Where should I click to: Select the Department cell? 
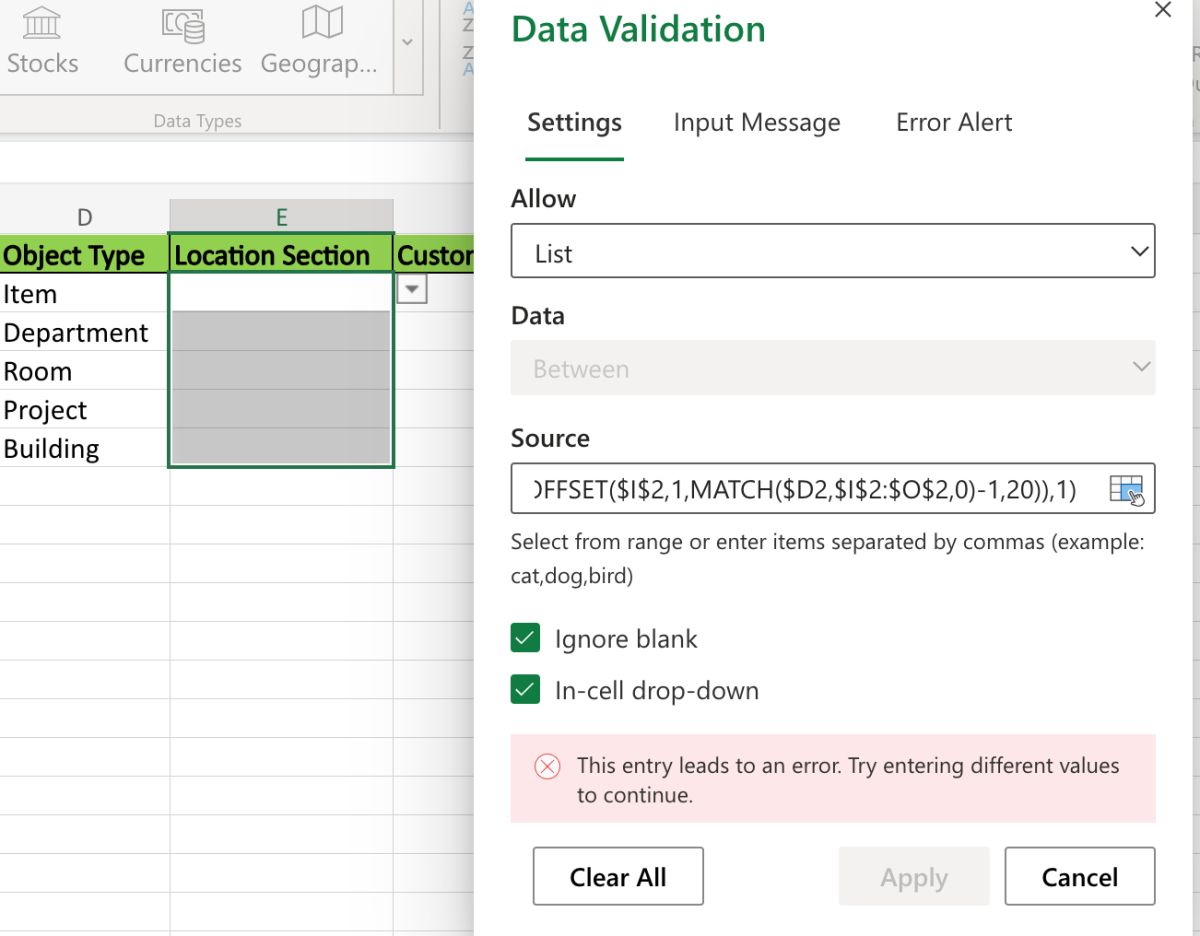click(x=85, y=332)
